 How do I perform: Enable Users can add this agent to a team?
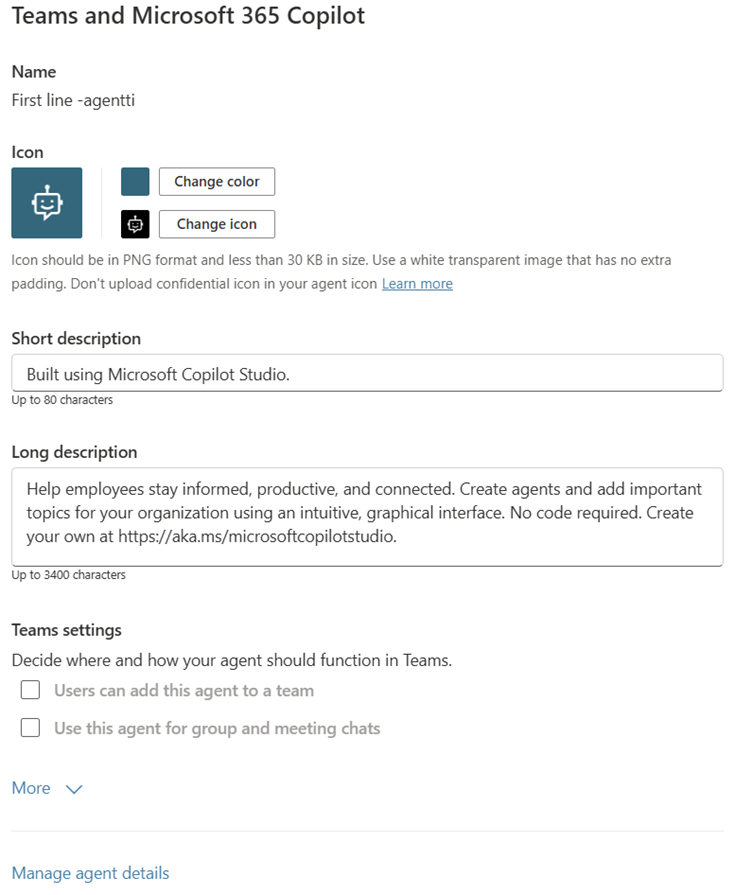pos(31,690)
